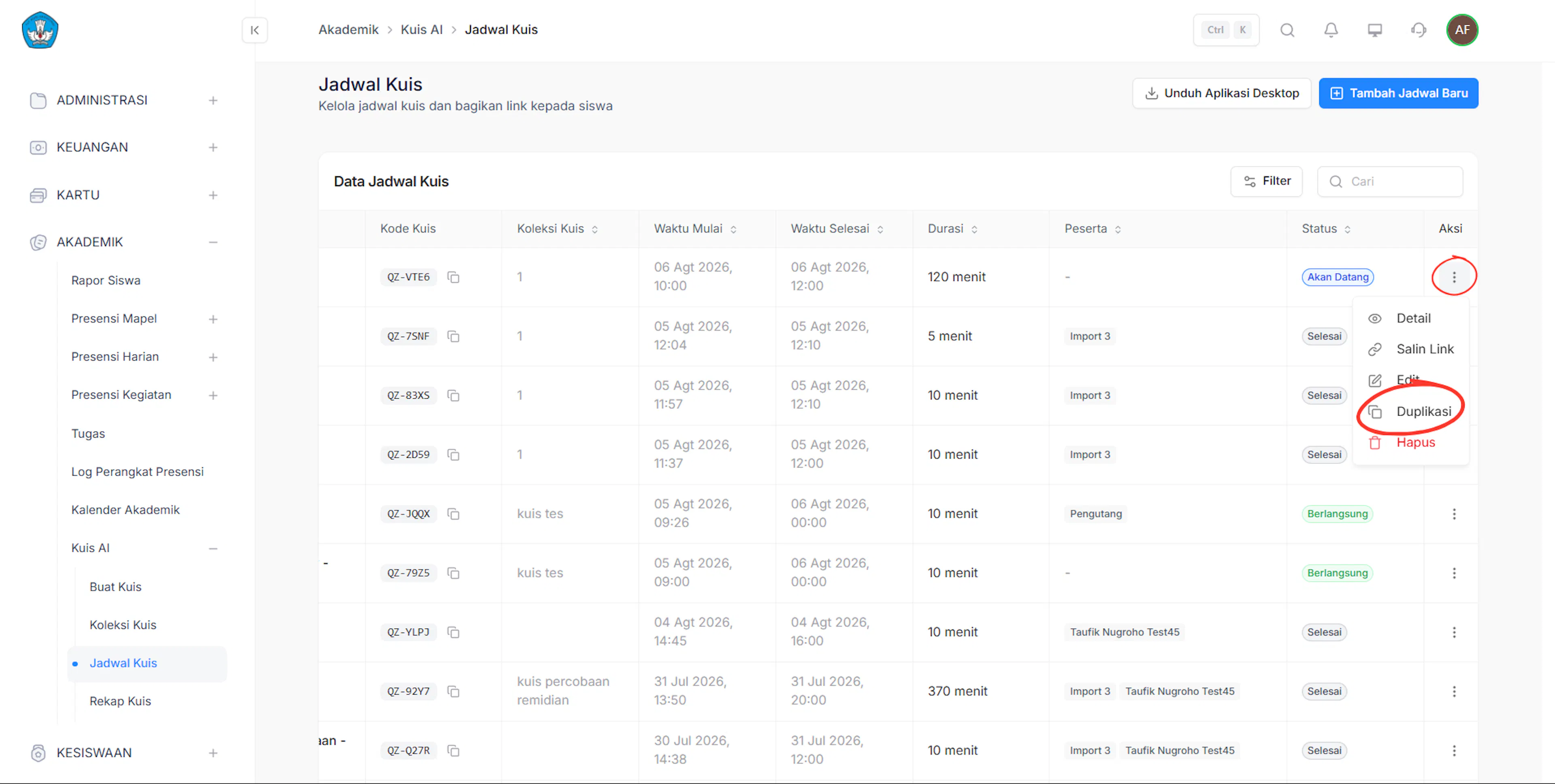The height and width of the screenshot is (784, 1555).
Task: Copy quiz code QZ-2D59
Action: (454, 455)
